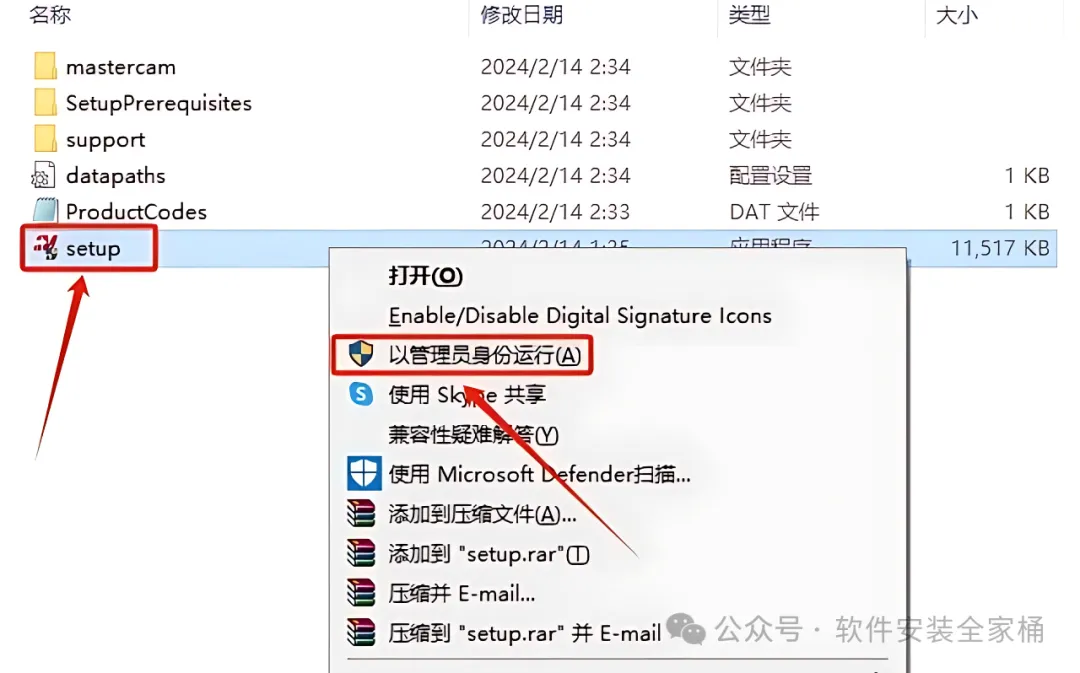Click the mastercam folder icon
This screenshot has height=673, width=1080.
(45, 66)
